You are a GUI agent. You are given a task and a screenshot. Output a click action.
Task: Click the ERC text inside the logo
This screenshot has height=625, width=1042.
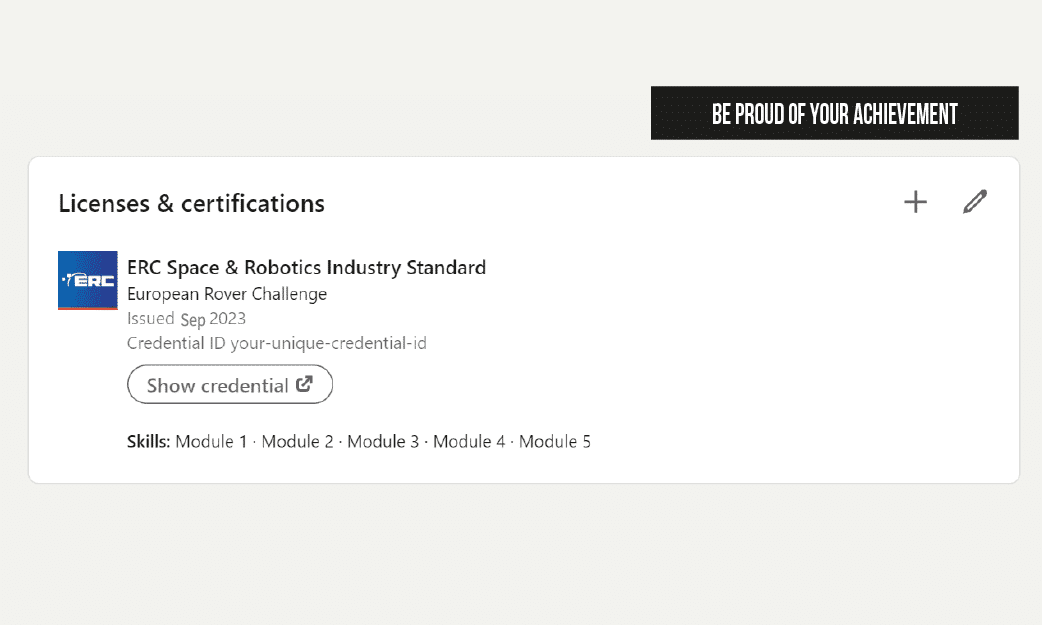(x=92, y=281)
